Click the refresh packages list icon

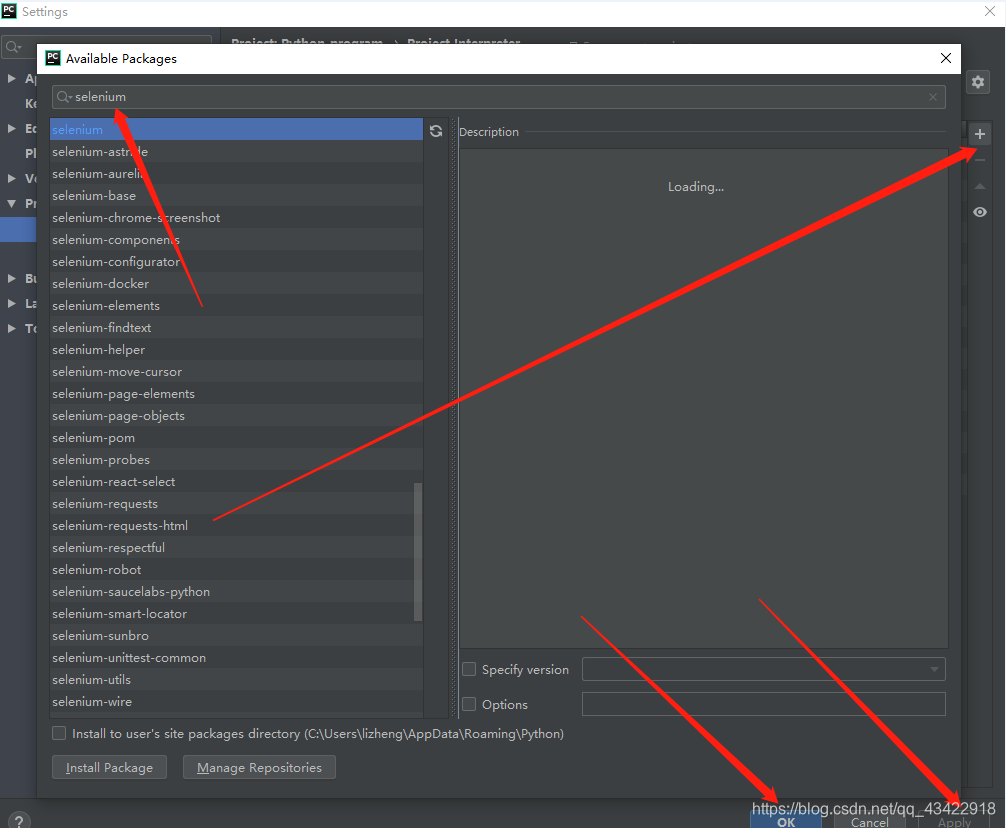click(436, 131)
